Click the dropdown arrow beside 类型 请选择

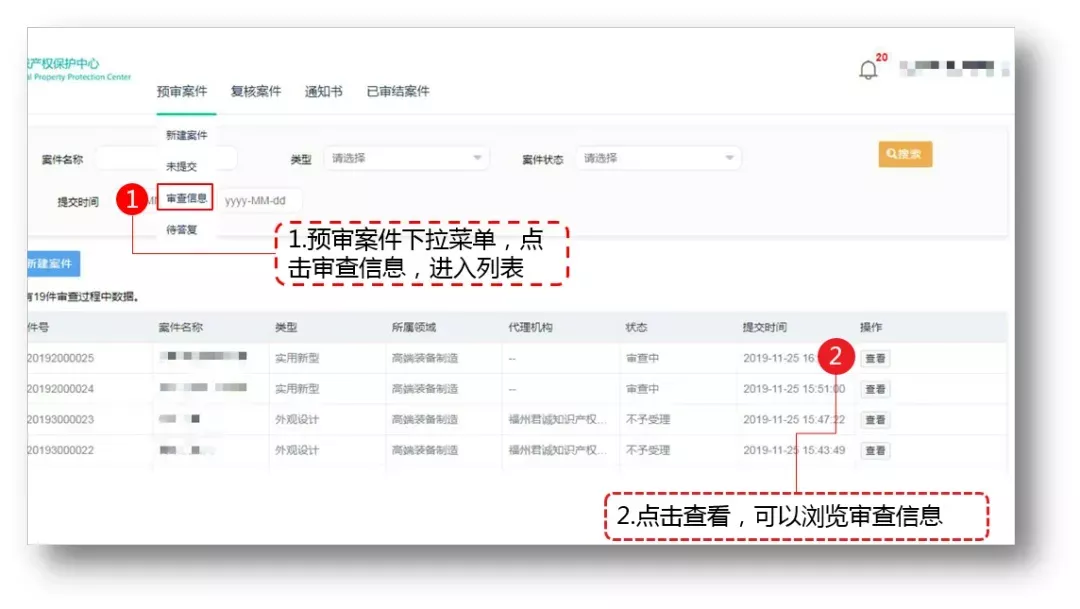coord(479,158)
